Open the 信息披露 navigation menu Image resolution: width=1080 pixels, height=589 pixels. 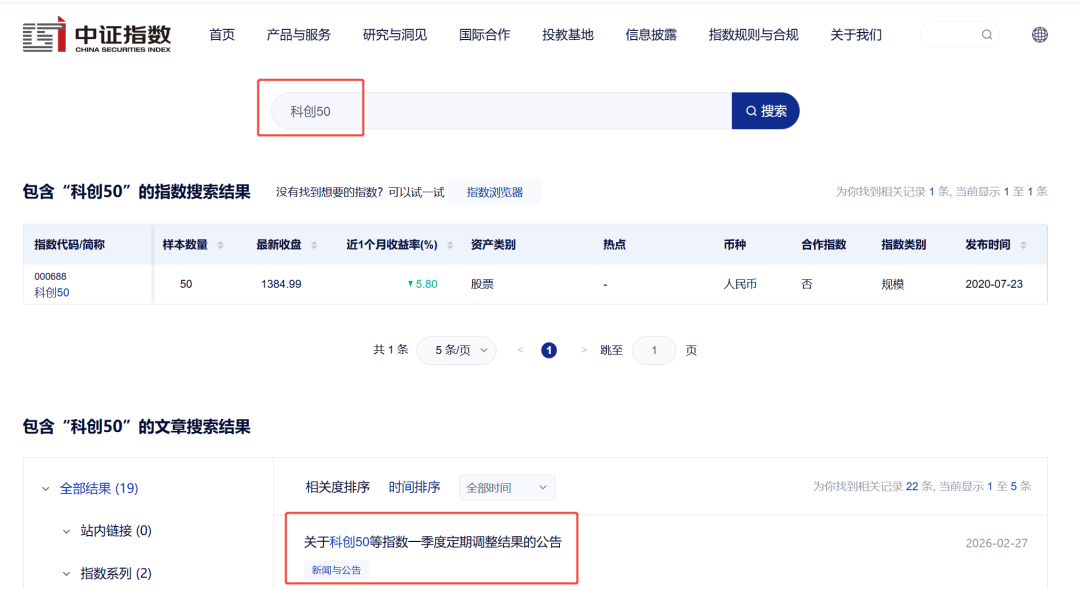(650, 34)
